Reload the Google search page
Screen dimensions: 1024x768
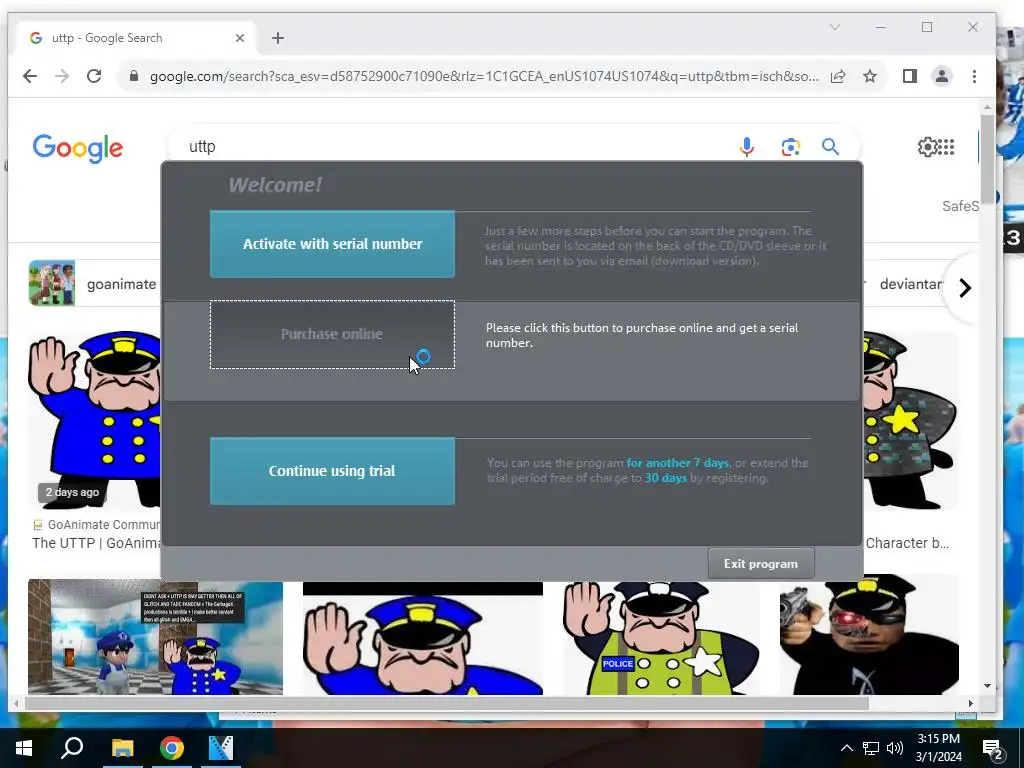coord(94,76)
